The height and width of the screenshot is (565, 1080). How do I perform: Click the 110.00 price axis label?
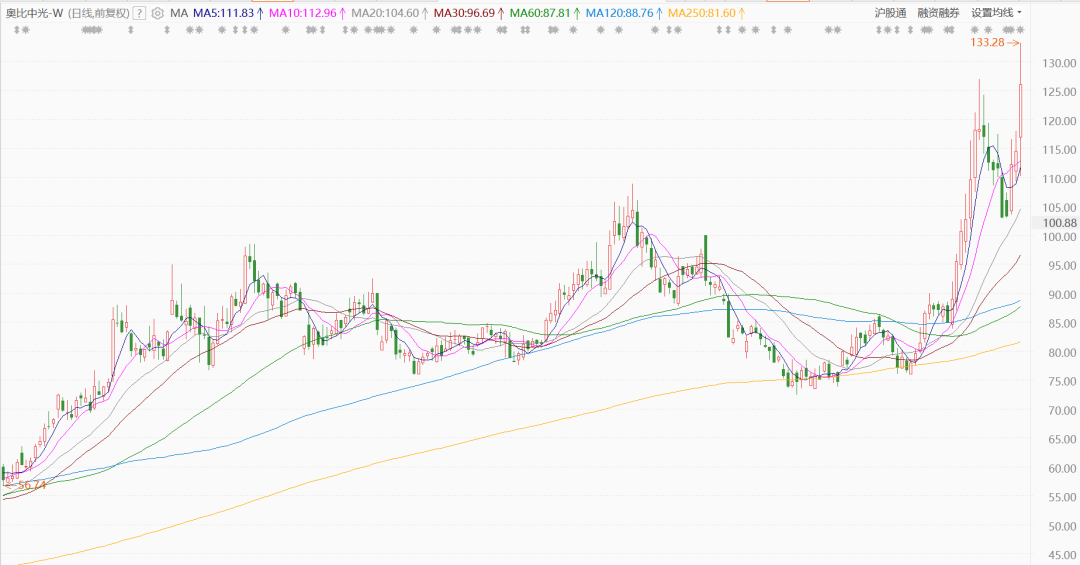tap(1059, 178)
